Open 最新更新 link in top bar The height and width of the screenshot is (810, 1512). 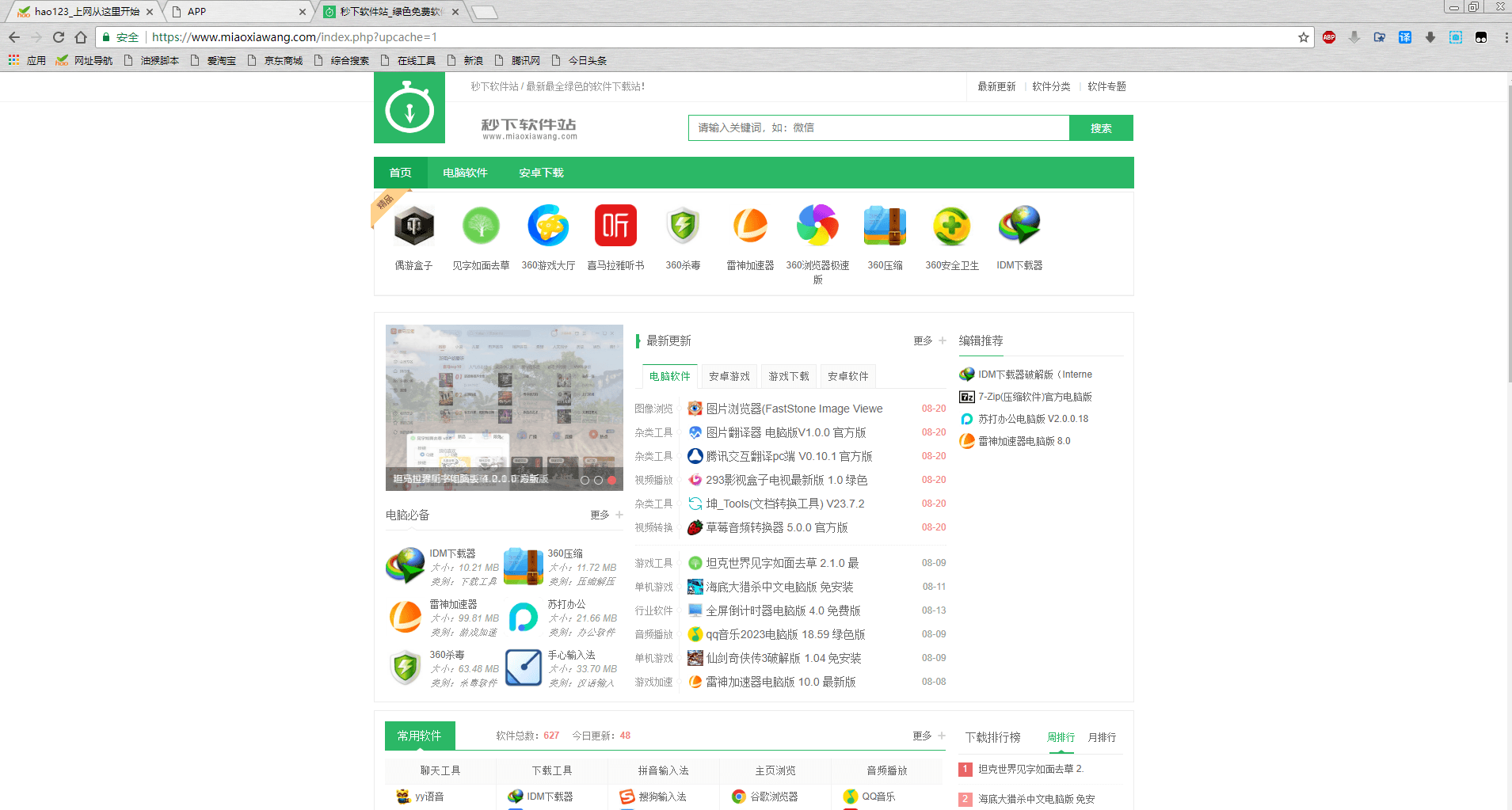[996, 86]
